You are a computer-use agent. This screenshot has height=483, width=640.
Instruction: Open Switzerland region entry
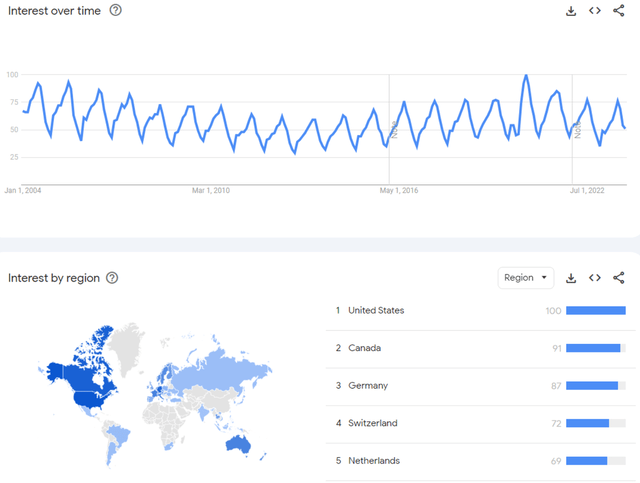click(x=480, y=423)
